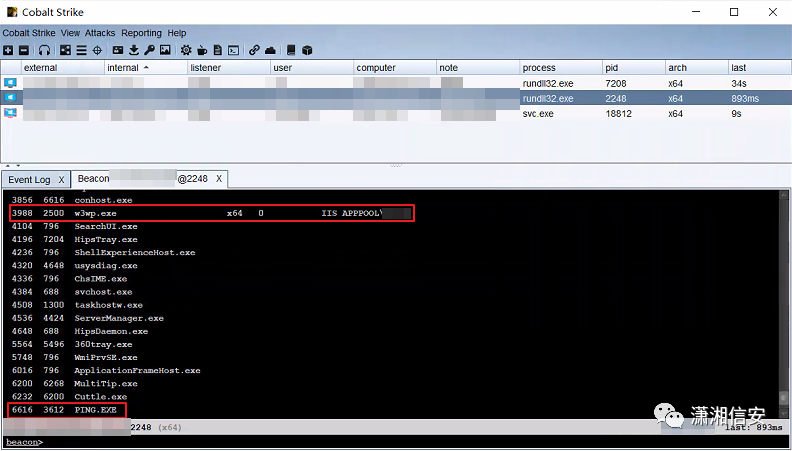Sort sessions by listener column

(228, 68)
